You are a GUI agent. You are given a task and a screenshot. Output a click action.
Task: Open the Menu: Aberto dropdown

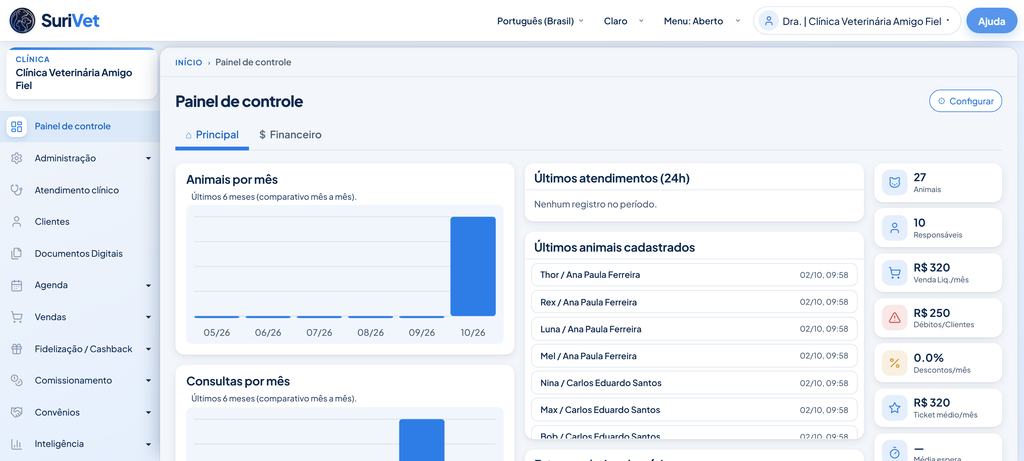(x=702, y=21)
